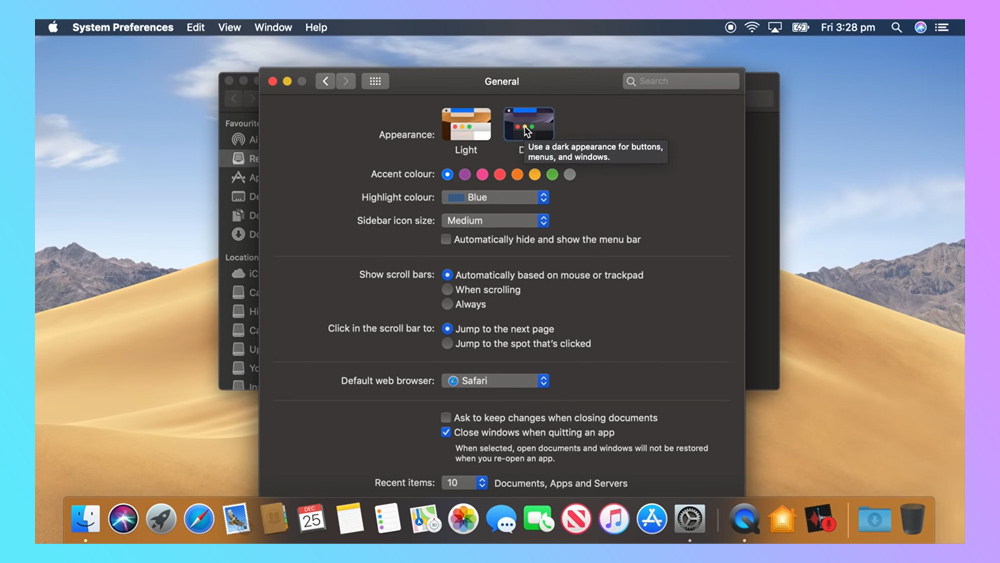Open the Apple menu
Image resolution: width=1000 pixels, height=563 pixels.
tap(53, 27)
